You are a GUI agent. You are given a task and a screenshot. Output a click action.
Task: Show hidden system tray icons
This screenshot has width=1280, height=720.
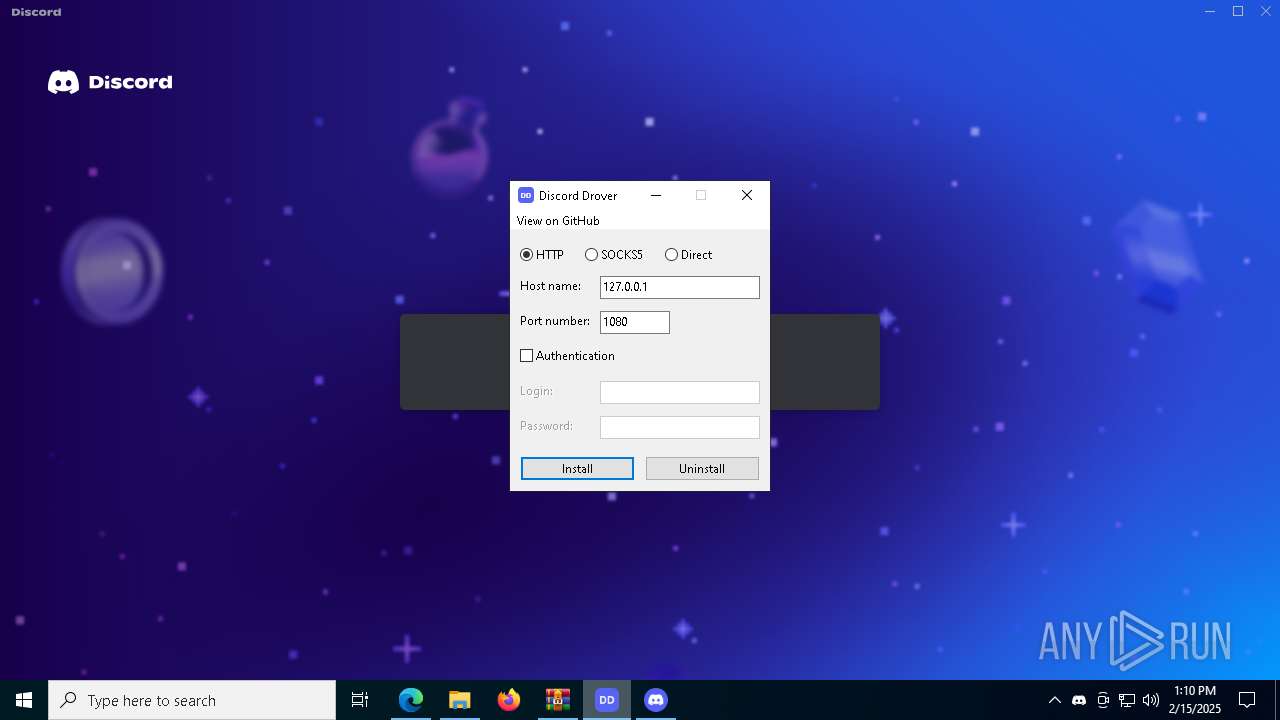pyautogui.click(x=1054, y=700)
